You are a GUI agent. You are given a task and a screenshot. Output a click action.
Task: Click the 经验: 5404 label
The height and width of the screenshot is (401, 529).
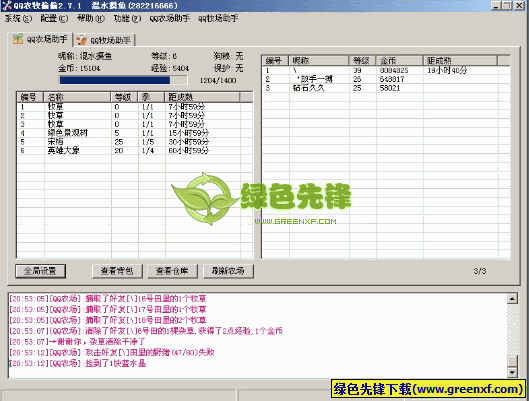click(x=170, y=68)
